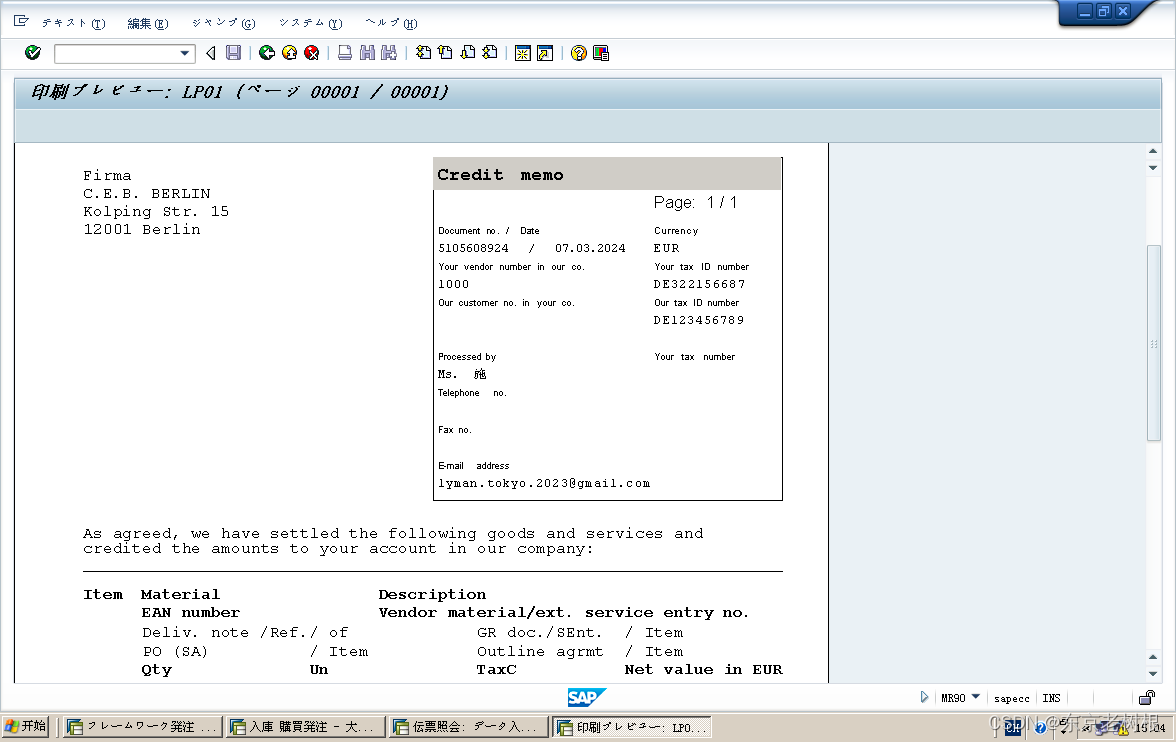Toggle insert mode via INS indicator
1176x742 pixels.
click(x=1050, y=698)
